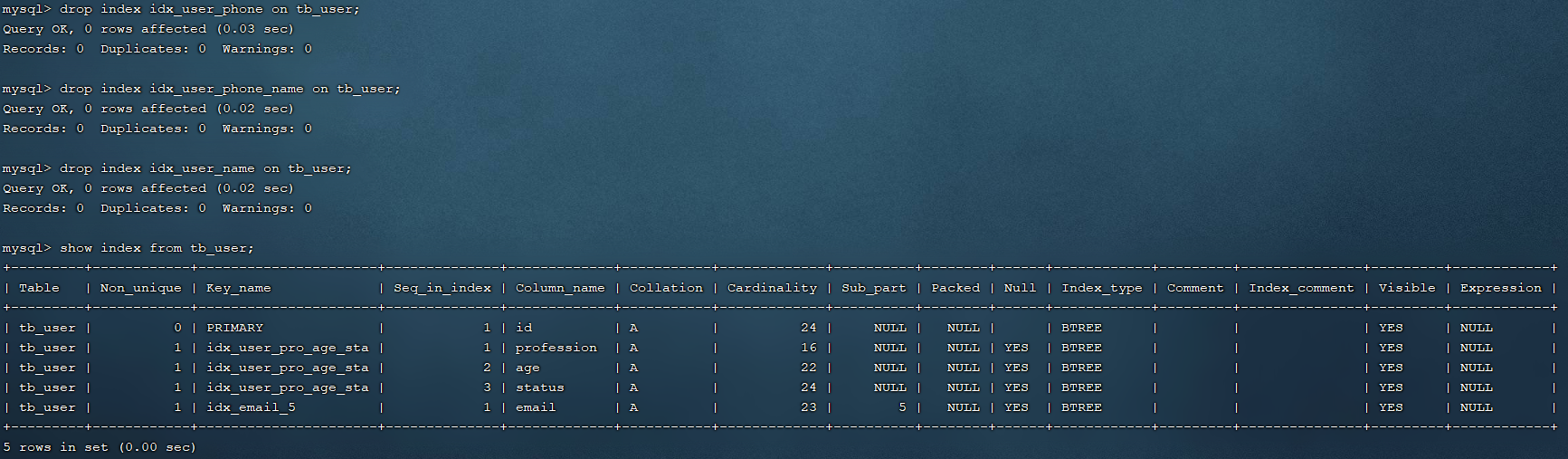Click 'BTREE' in the email row
1568x459 pixels.
point(1081,407)
